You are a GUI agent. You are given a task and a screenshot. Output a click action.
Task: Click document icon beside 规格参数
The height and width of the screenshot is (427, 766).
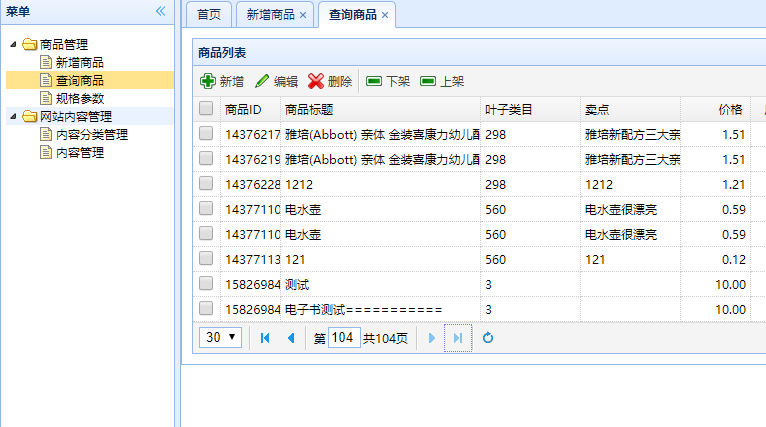coord(46,98)
